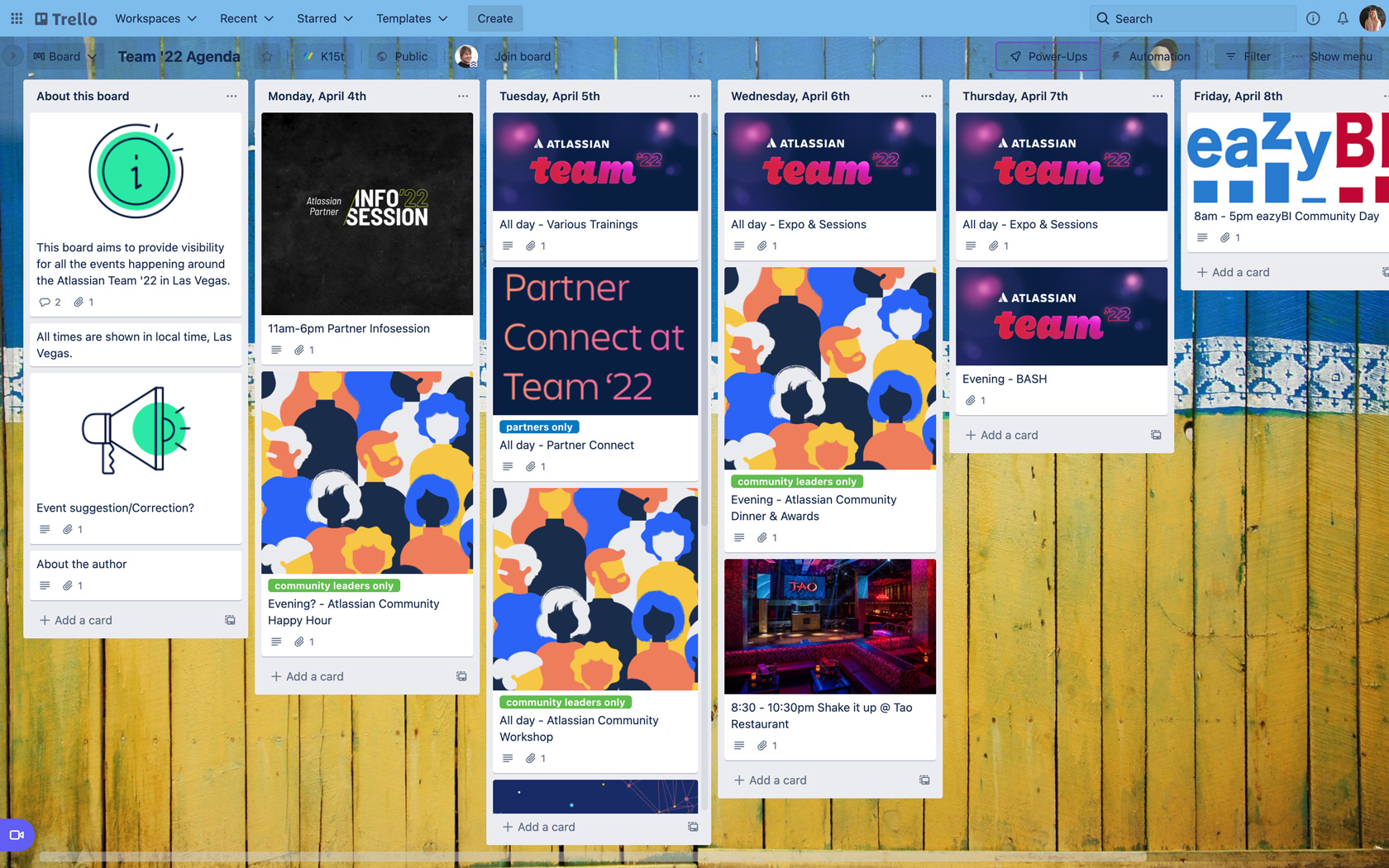This screenshot has width=1389, height=868.
Task: Open the eazyBI Community Day card cover
Action: [1288, 158]
